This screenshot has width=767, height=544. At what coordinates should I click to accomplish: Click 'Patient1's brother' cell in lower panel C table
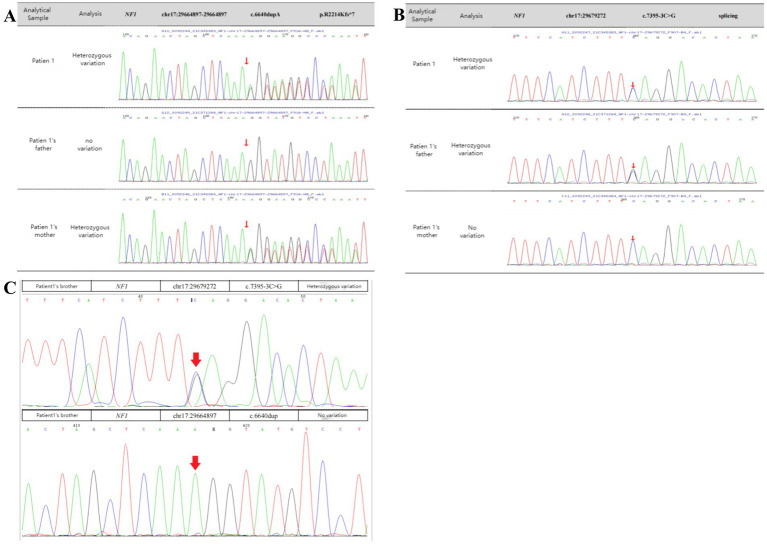pyautogui.click(x=57, y=415)
